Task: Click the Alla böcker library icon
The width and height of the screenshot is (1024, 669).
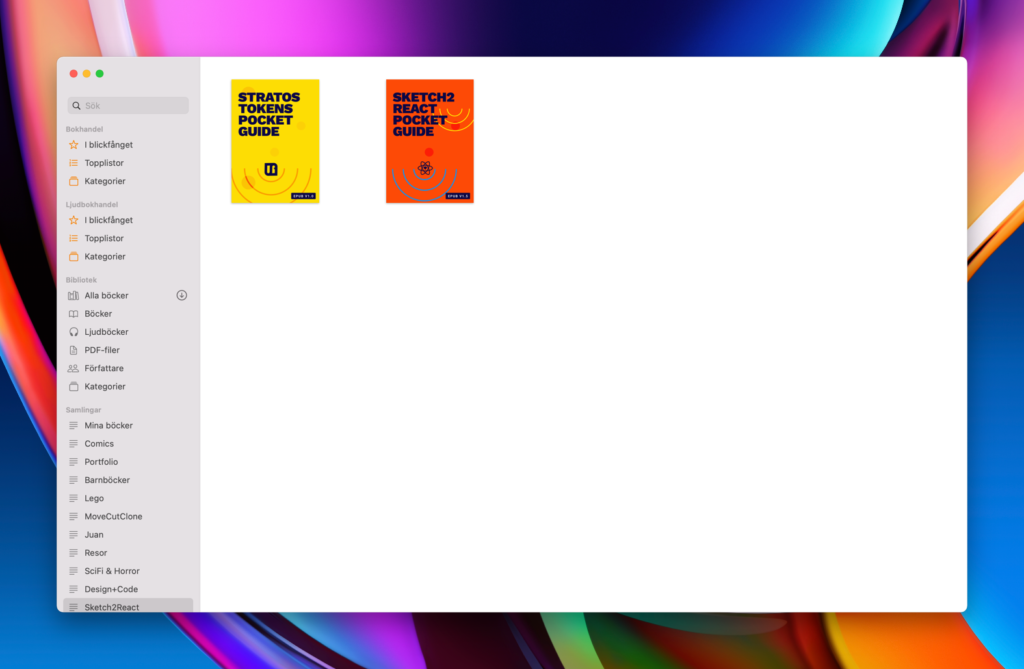Action: [73, 296]
